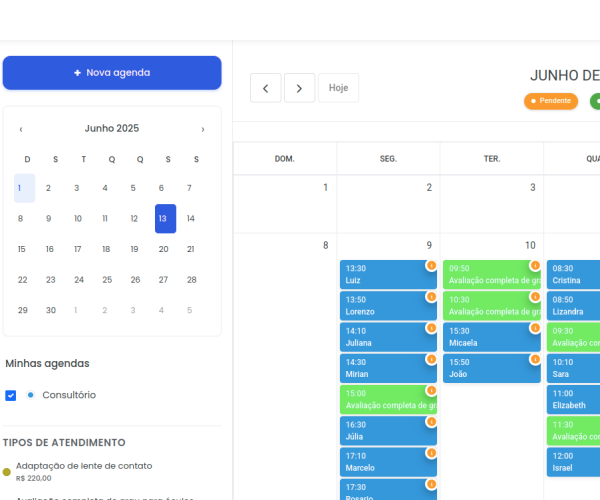Select day 1 of June in mini calendar
Screen dimensions: 600x500
24,188
